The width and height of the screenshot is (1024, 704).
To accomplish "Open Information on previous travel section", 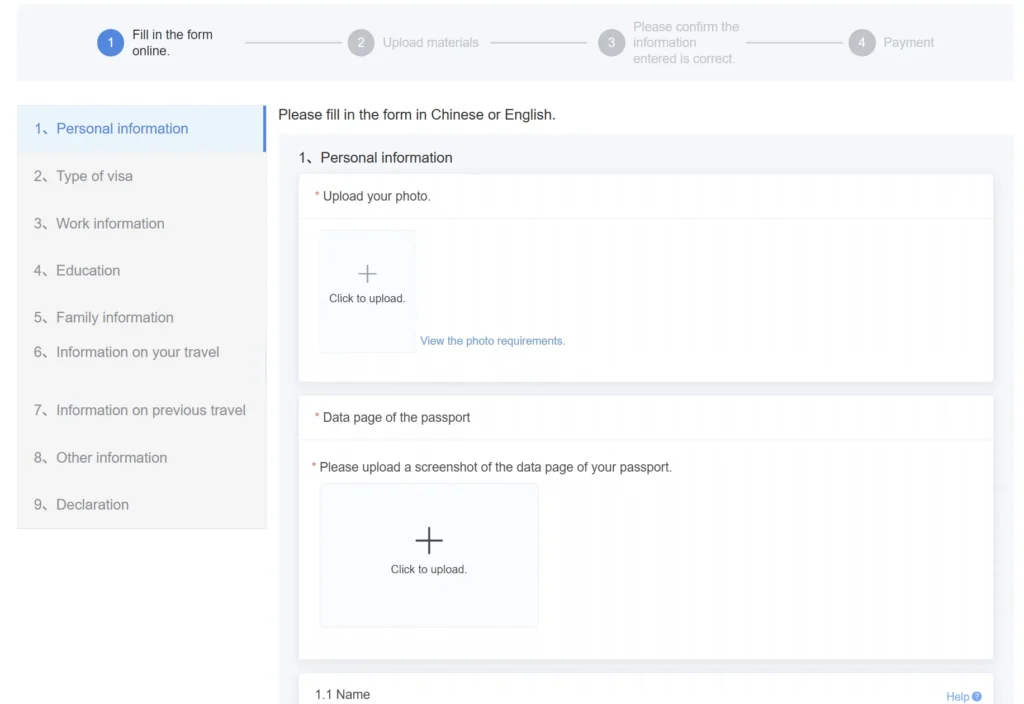I will tap(150, 411).
